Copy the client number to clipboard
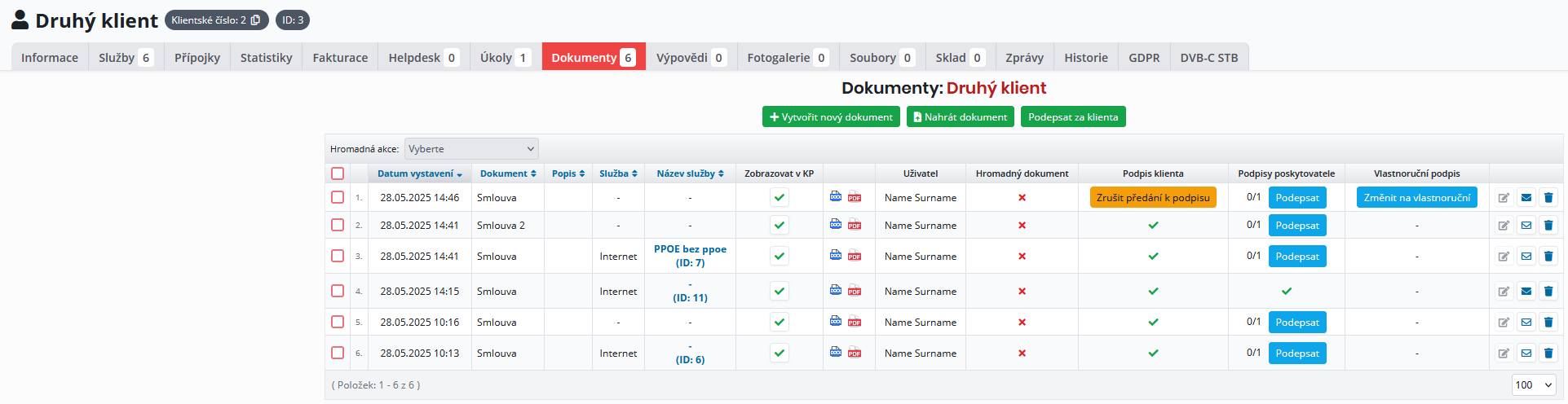The width and height of the screenshot is (1568, 404). pos(255,20)
